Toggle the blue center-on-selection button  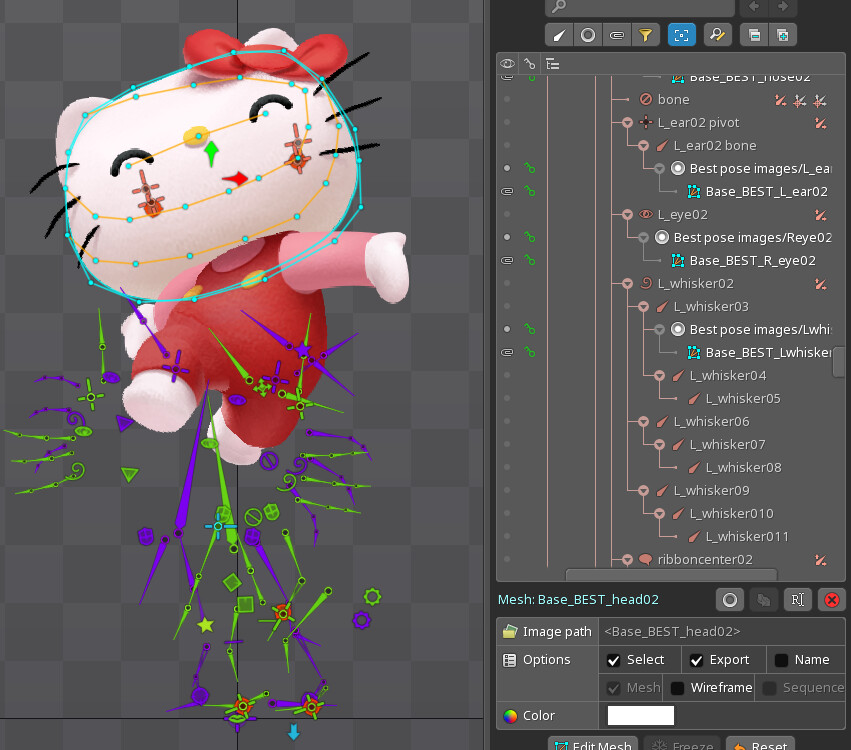pyautogui.click(x=682, y=35)
